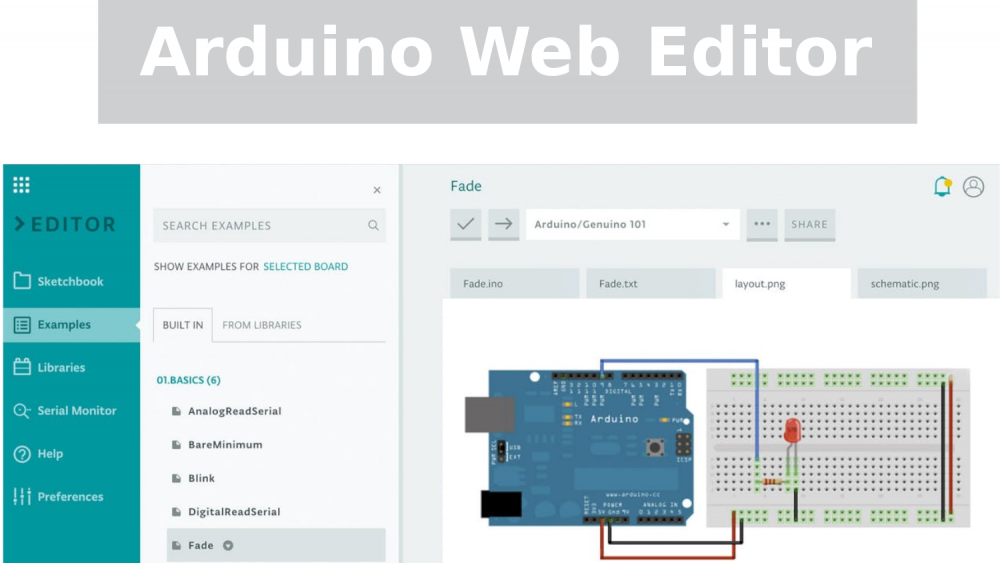1000x563 pixels.
Task: Go to Sketchbook in the sidebar
Action: pyautogui.click(x=71, y=281)
